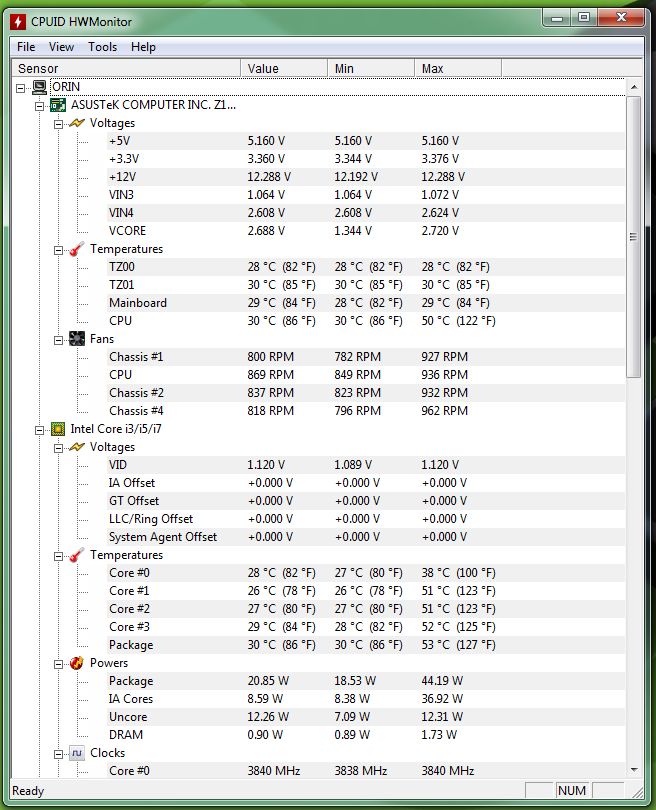Click the Intel Core Temperatures thermometer icon

[x=76, y=555]
